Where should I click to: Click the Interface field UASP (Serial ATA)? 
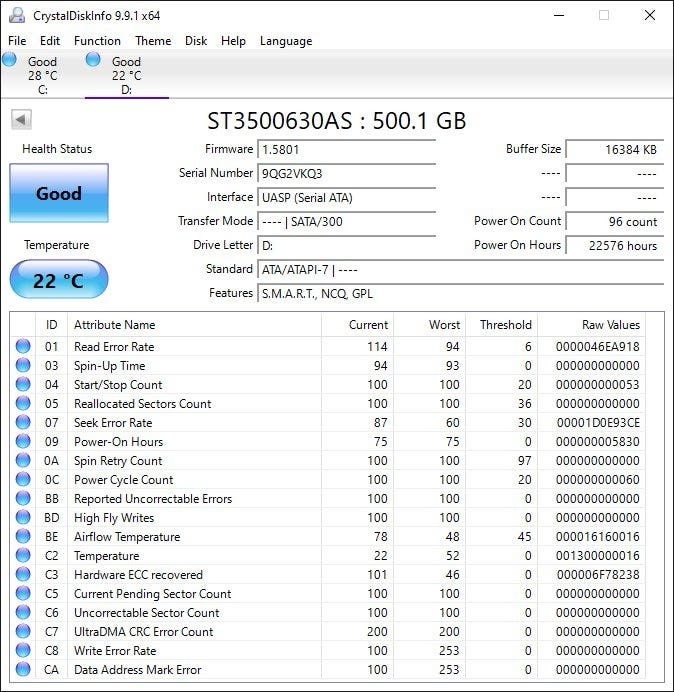click(346, 197)
